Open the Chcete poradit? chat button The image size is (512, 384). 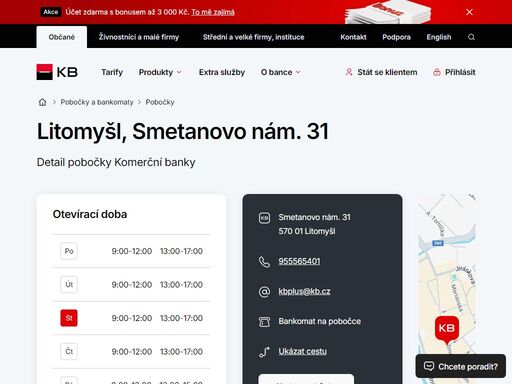click(x=461, y=366)
